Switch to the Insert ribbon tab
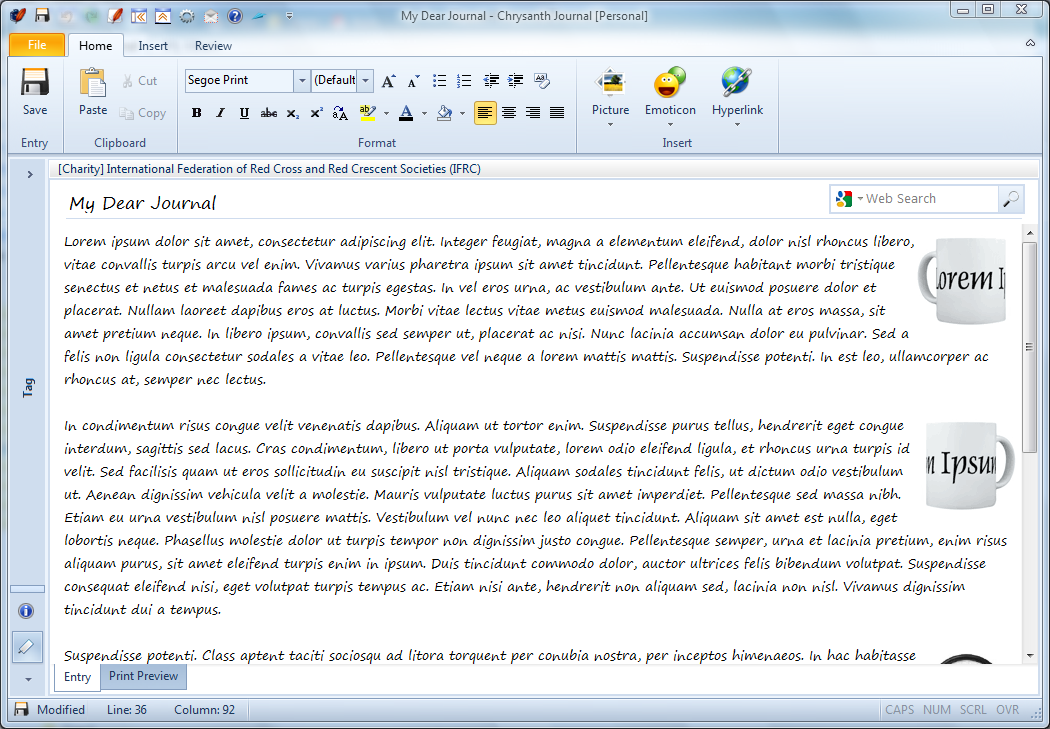Screen dimensions: 1050x729 (153, 46)
